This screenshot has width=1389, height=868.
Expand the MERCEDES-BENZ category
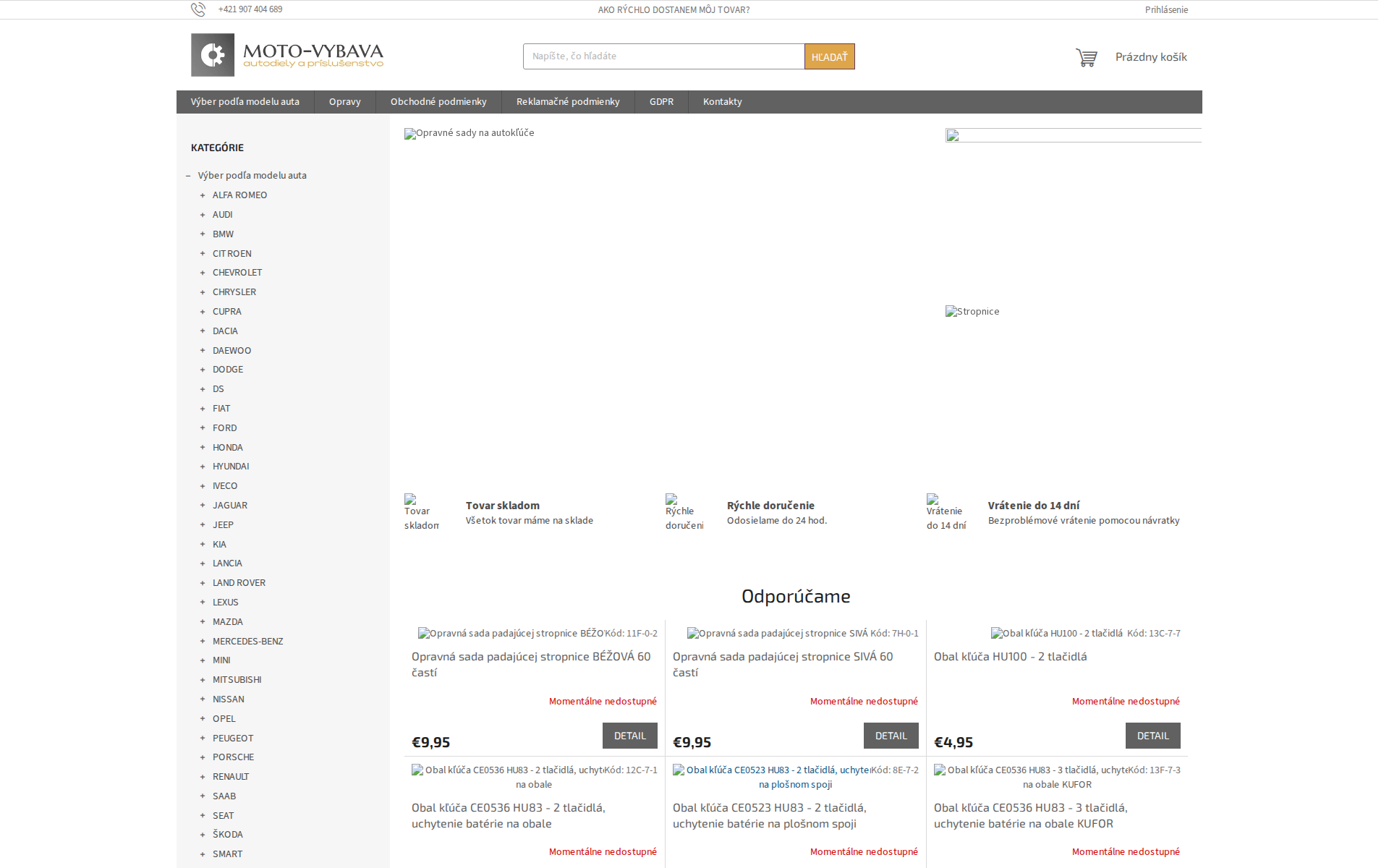(x=202, y=641)
